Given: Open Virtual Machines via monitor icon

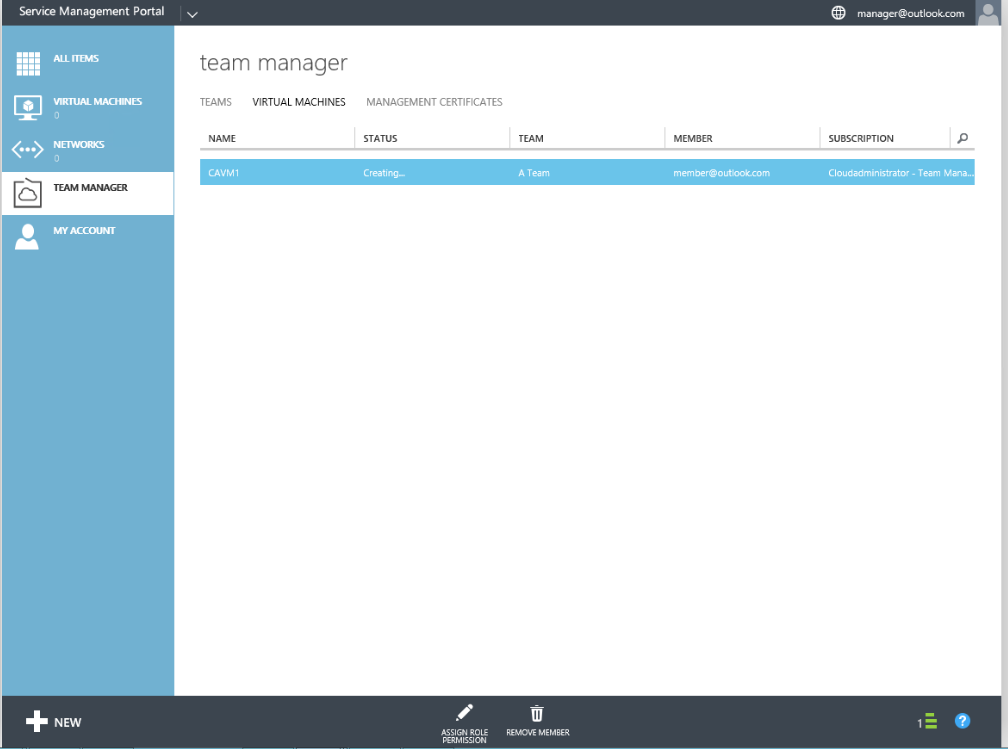Looking at the screenshot, I should click(x=28, y=107).
